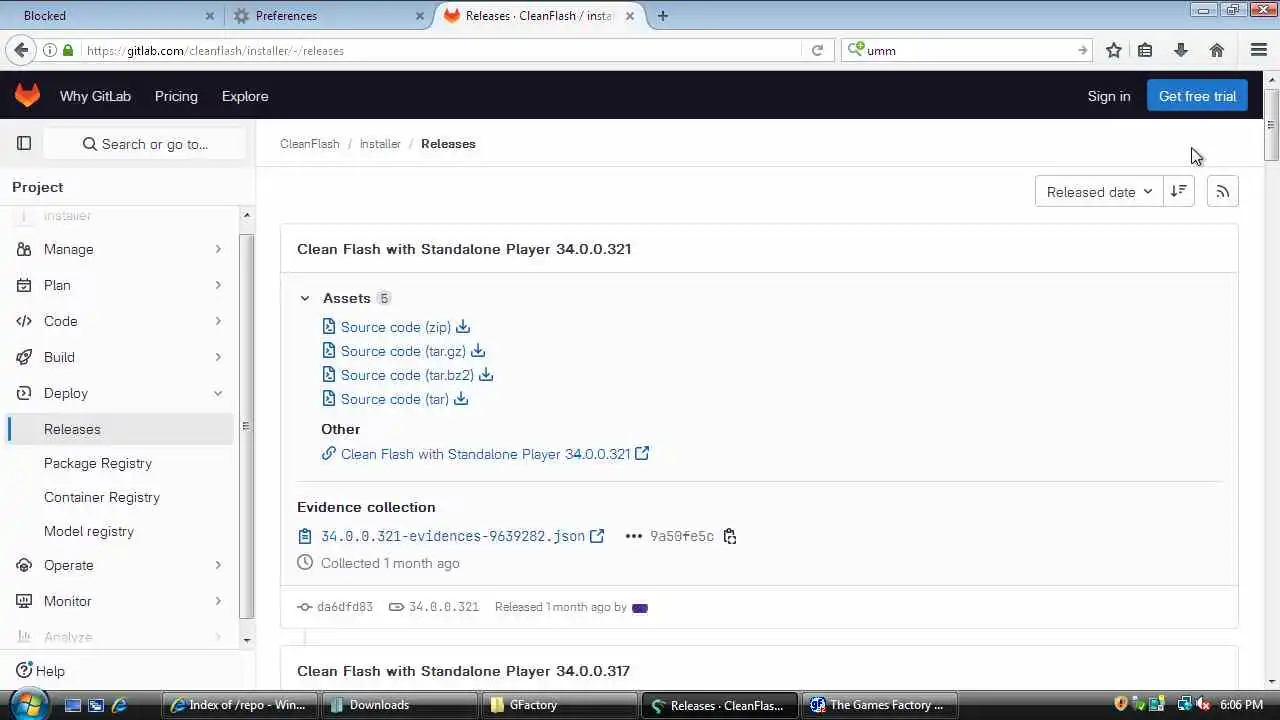Open The Games Factory taskbar window
The width and height of the screenshot is (1280, 720).
tap(879, 705)
